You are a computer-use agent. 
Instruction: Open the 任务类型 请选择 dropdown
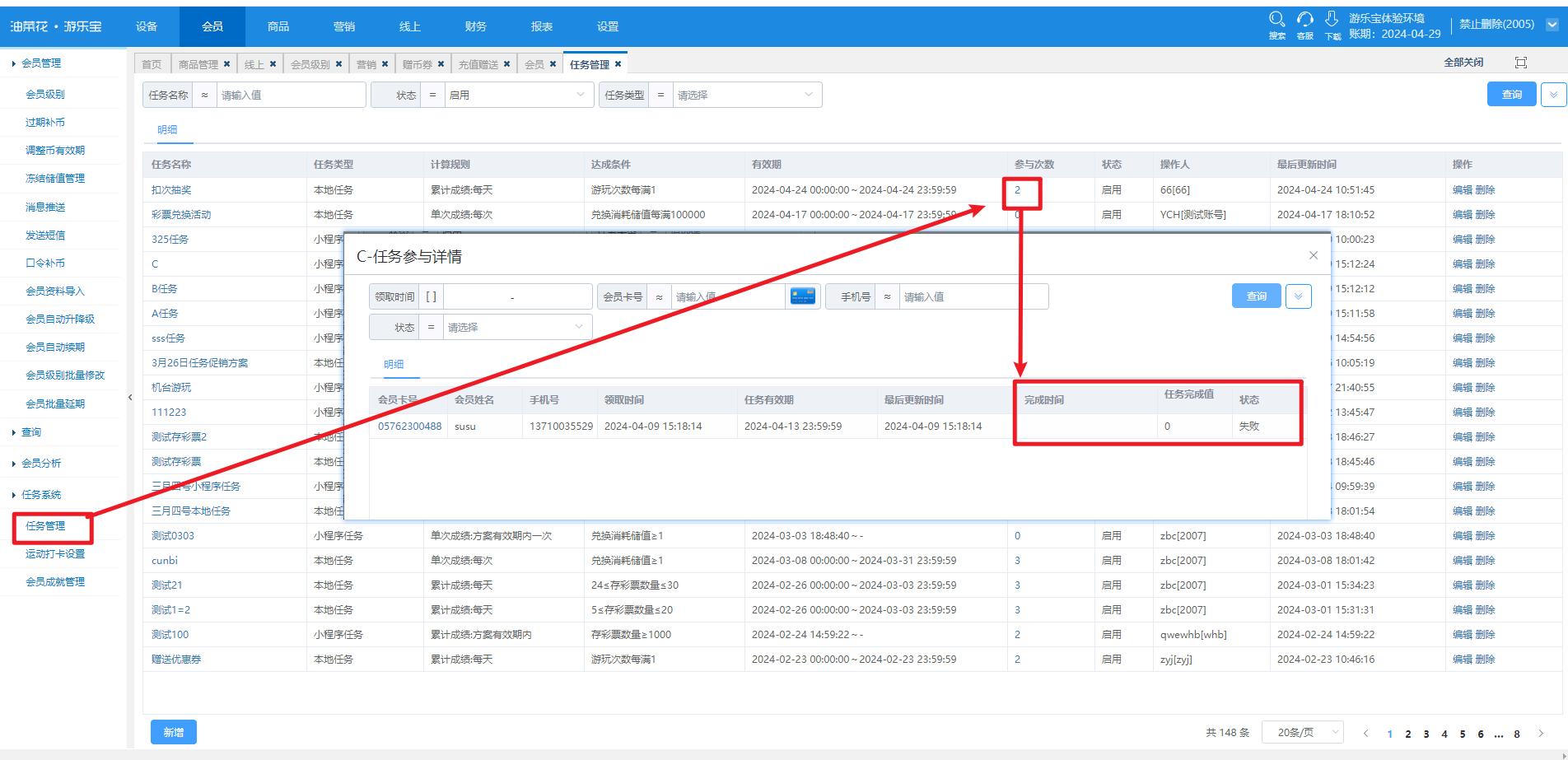(747, 95)
